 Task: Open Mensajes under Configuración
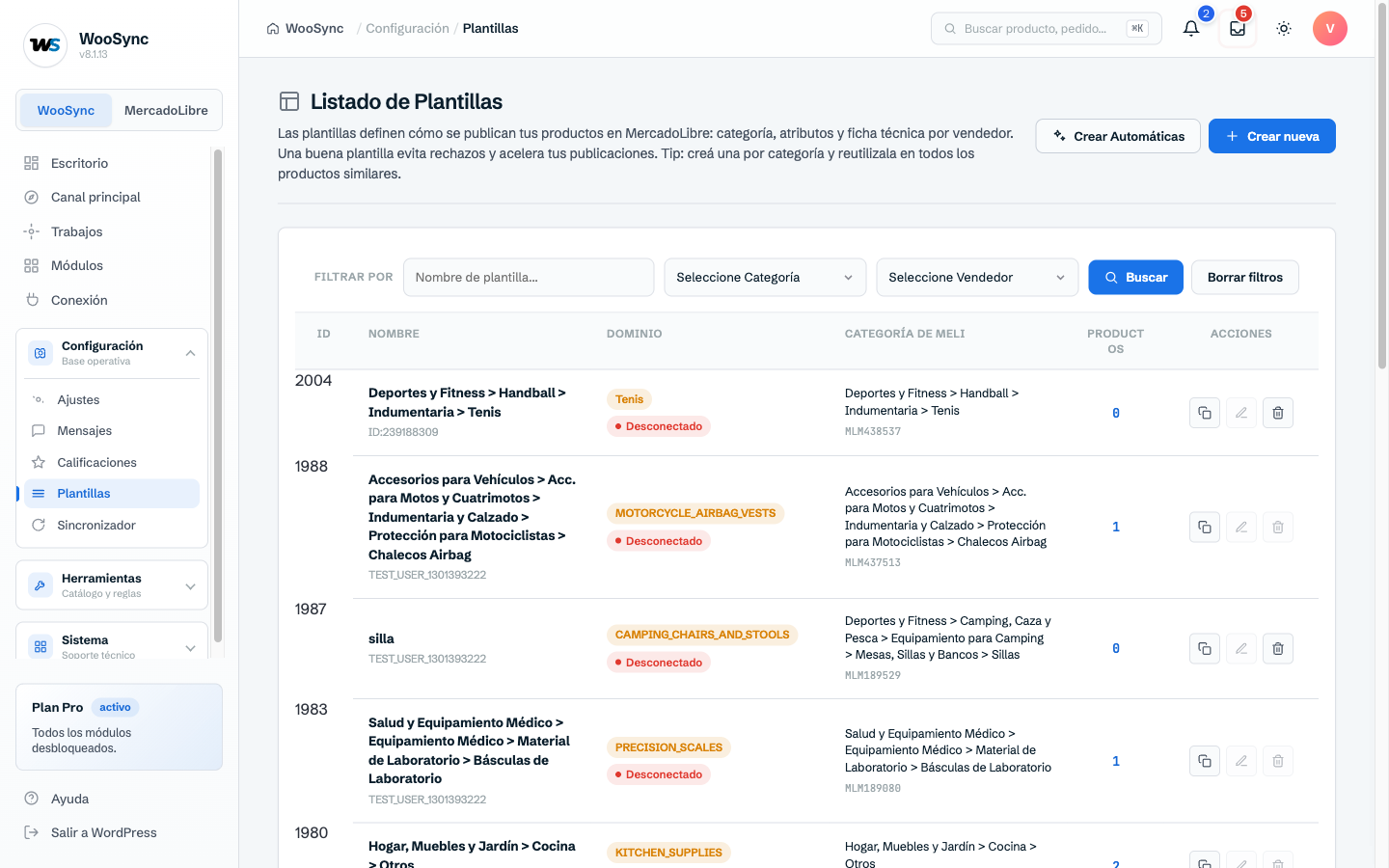112,430
